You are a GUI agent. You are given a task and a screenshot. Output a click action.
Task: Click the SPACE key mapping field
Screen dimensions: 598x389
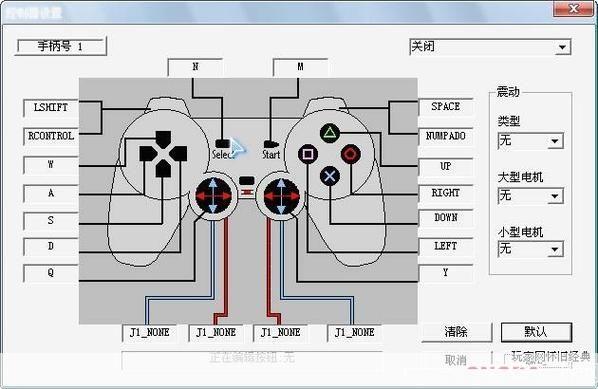(445, 107)
